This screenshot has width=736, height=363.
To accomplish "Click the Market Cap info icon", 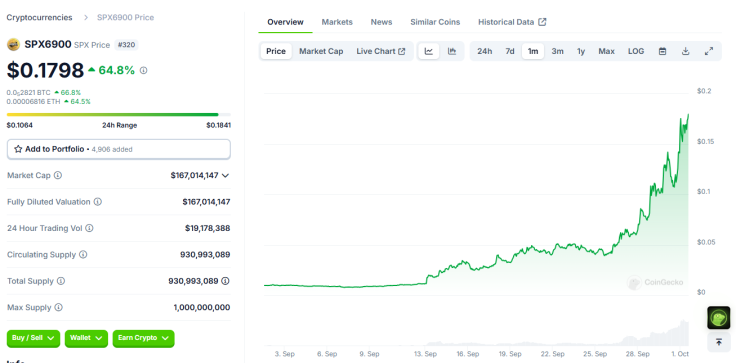I will [58, 175].
